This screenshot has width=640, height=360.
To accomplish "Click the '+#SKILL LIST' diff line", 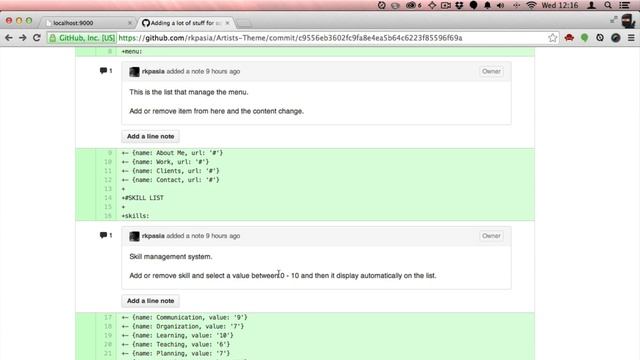I will [142, 198].
